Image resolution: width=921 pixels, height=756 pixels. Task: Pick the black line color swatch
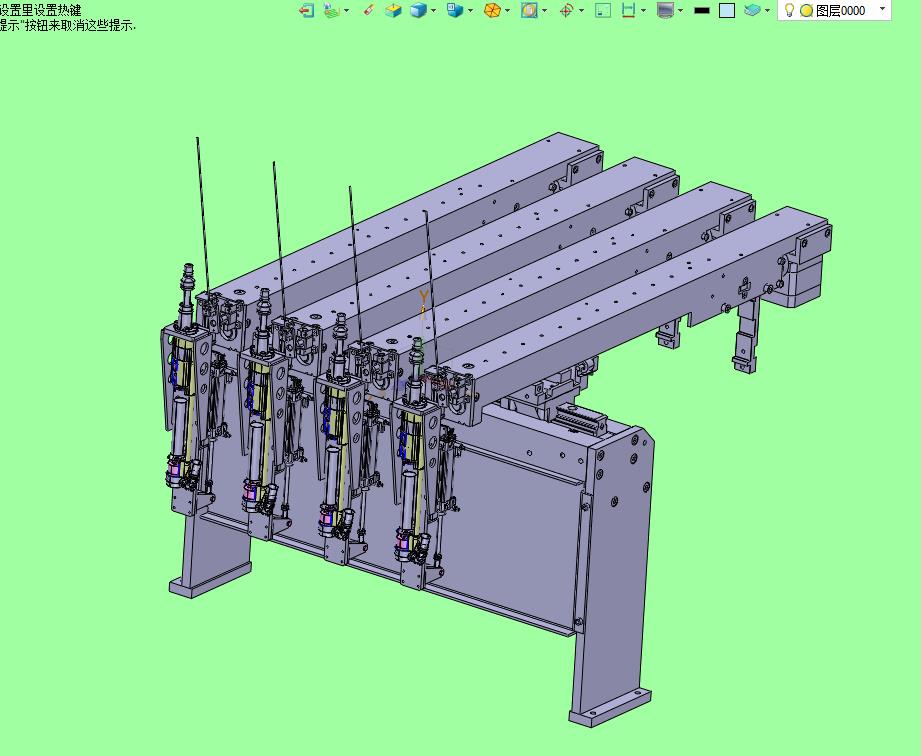coord(702,11)
